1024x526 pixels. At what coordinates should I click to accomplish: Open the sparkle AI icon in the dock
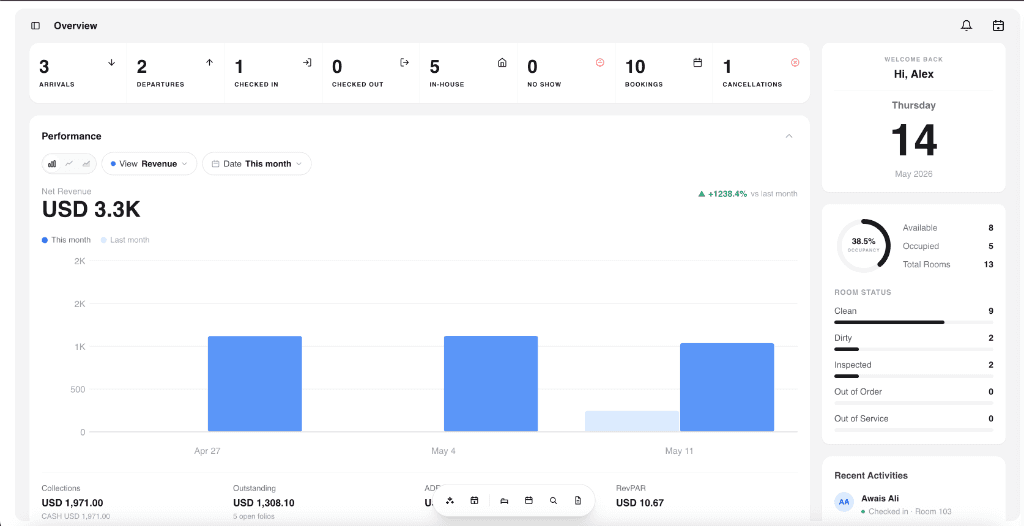point(450,501)
